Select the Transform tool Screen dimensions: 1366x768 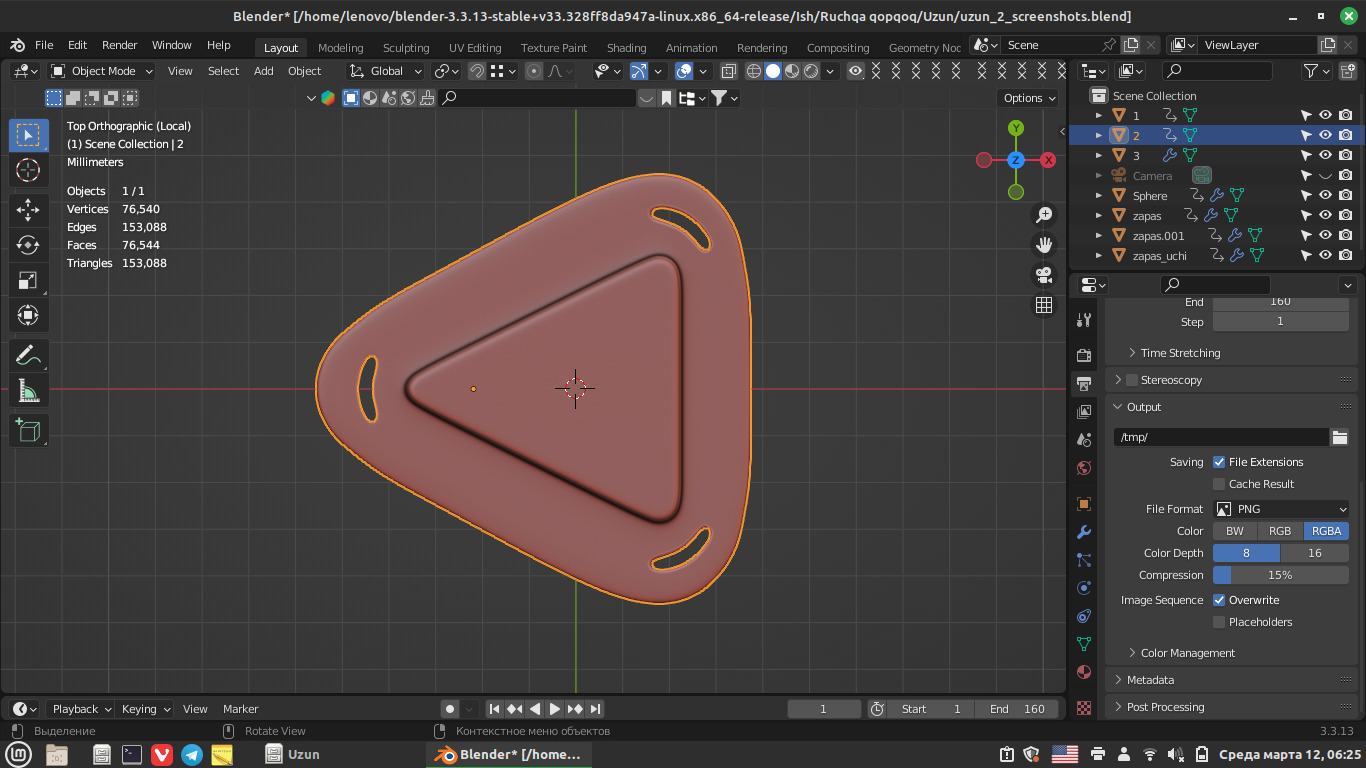(x=29, y=316)
